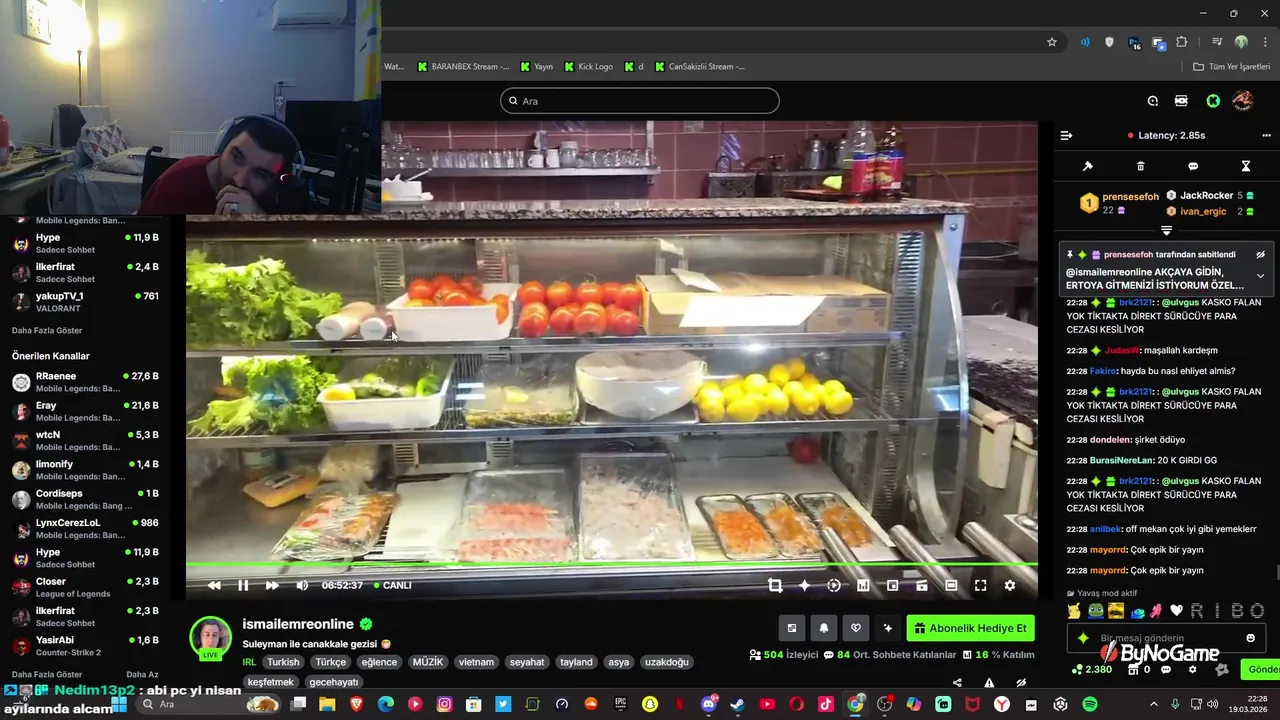Open the ismailemreonline channel name link
The height and width of the screenshot is (720, 1280).
pos(298,624)
